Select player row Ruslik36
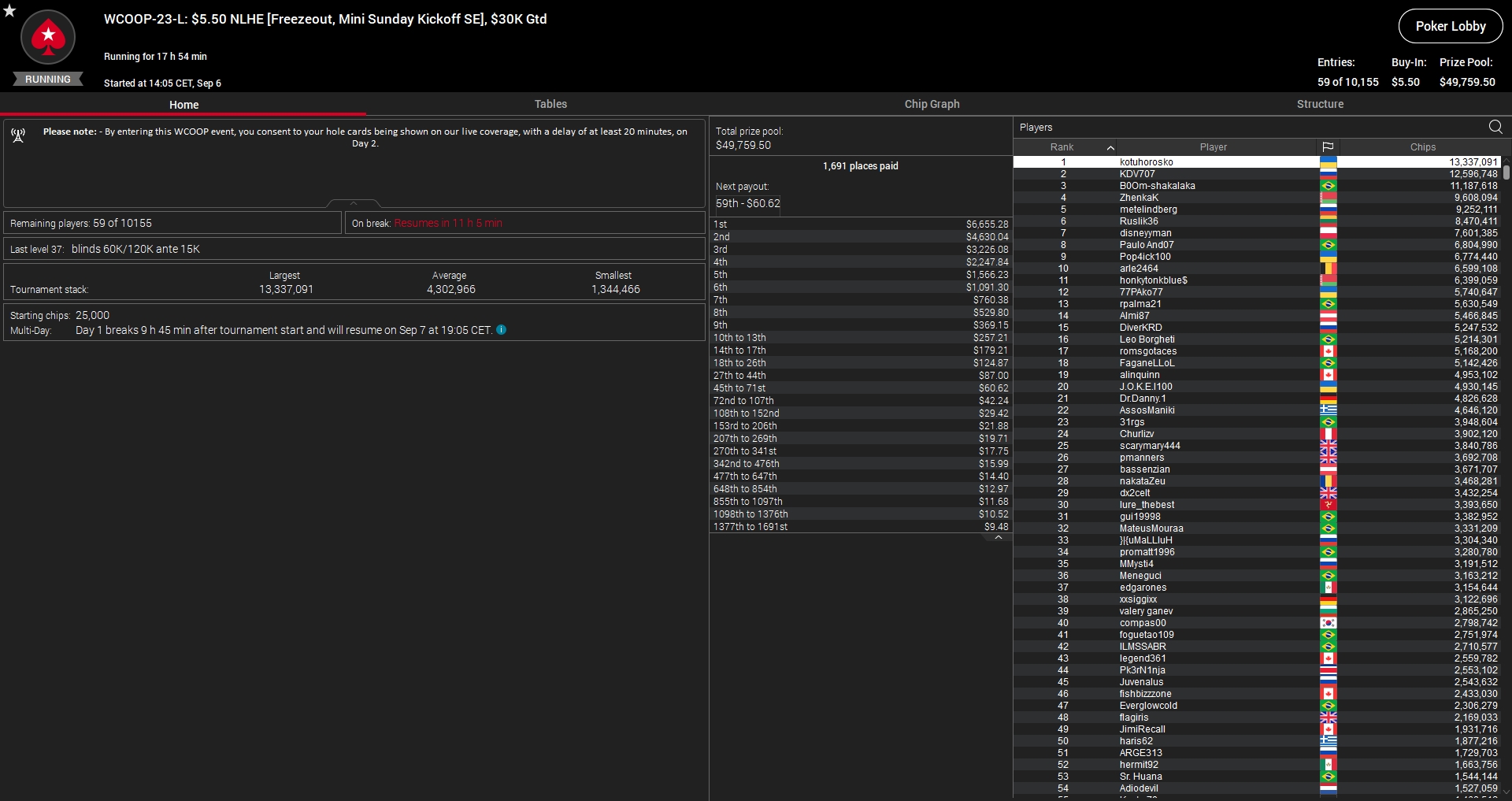1512x801 pixels. [x=1257, y=221]
